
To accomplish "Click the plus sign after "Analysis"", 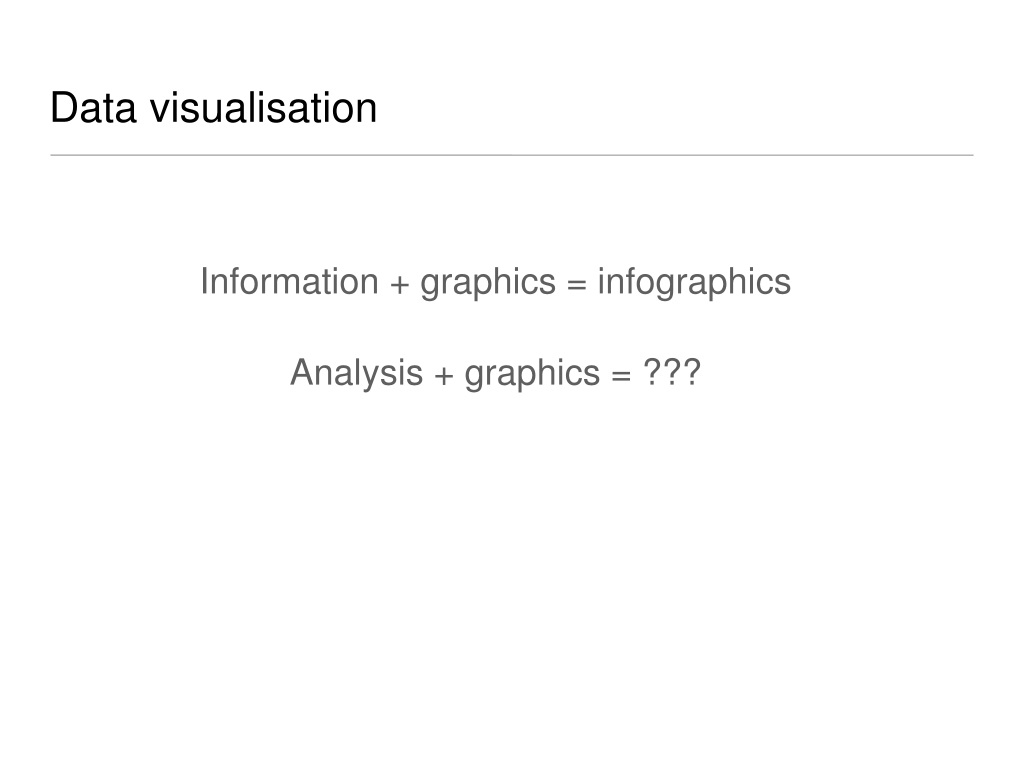I will click(x=444, y=376).
